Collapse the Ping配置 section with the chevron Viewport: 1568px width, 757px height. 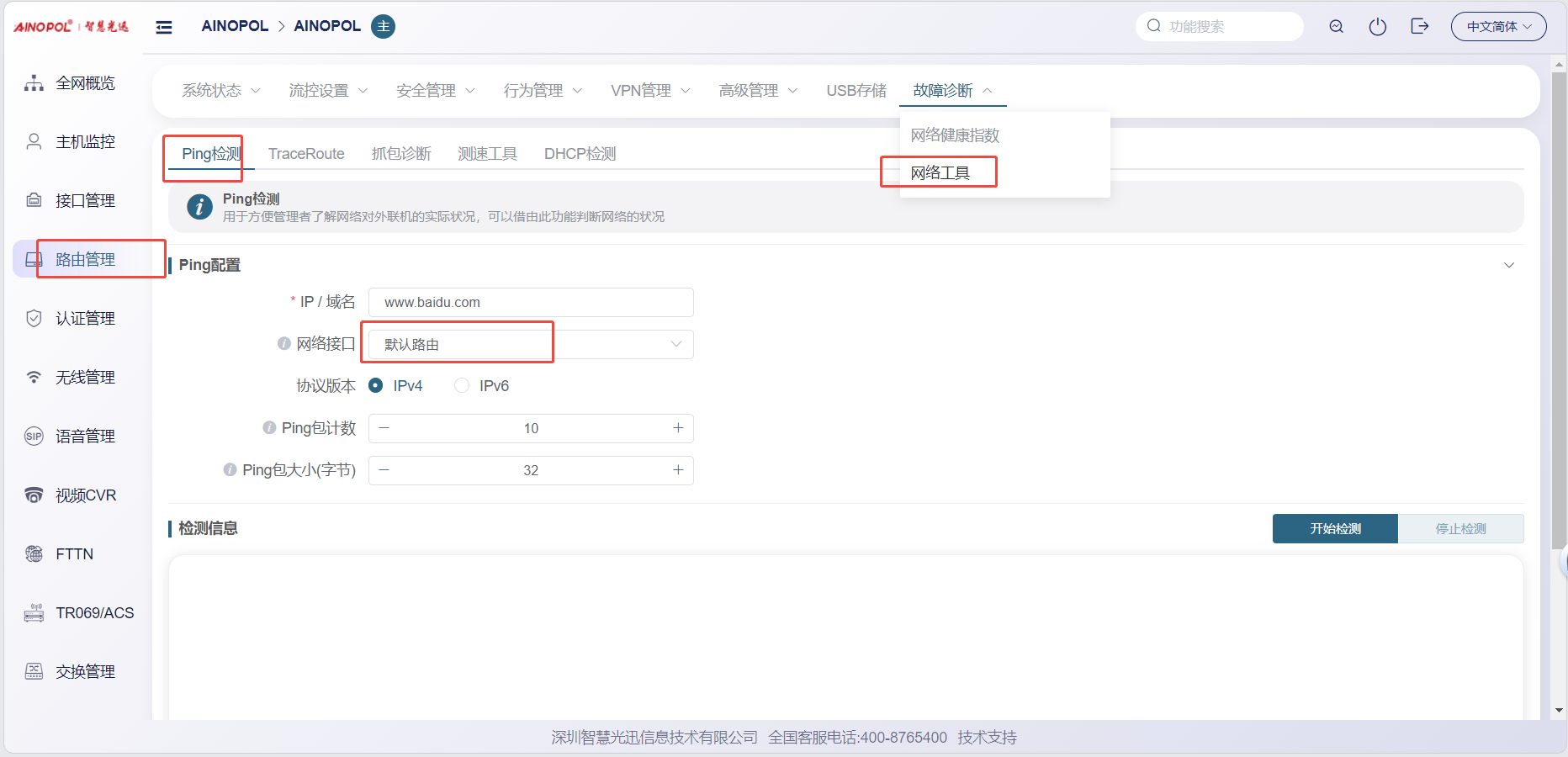point(1508,265)
